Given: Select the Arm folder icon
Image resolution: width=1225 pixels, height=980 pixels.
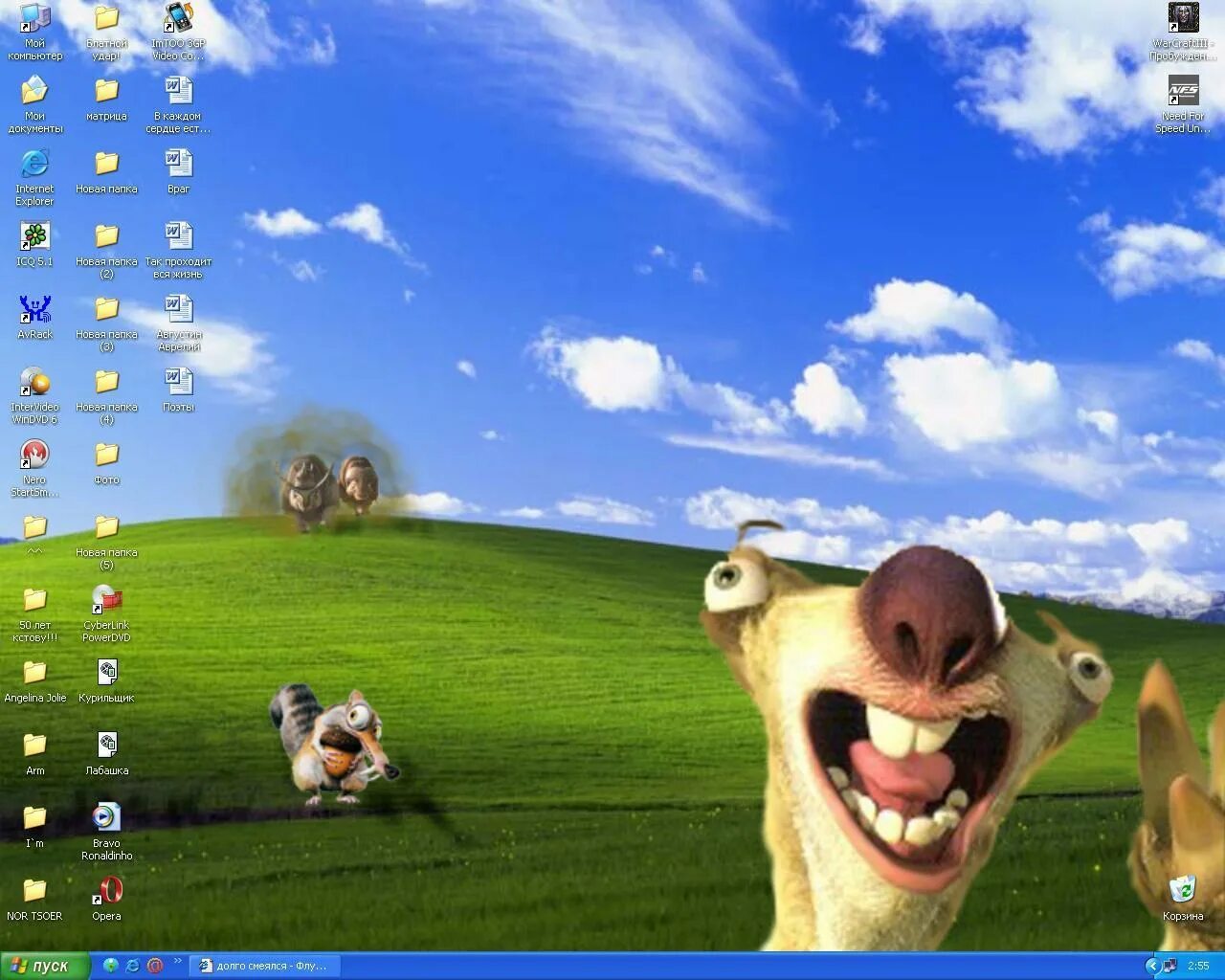Looking at the screenshot, I should (x=34, y=753).
